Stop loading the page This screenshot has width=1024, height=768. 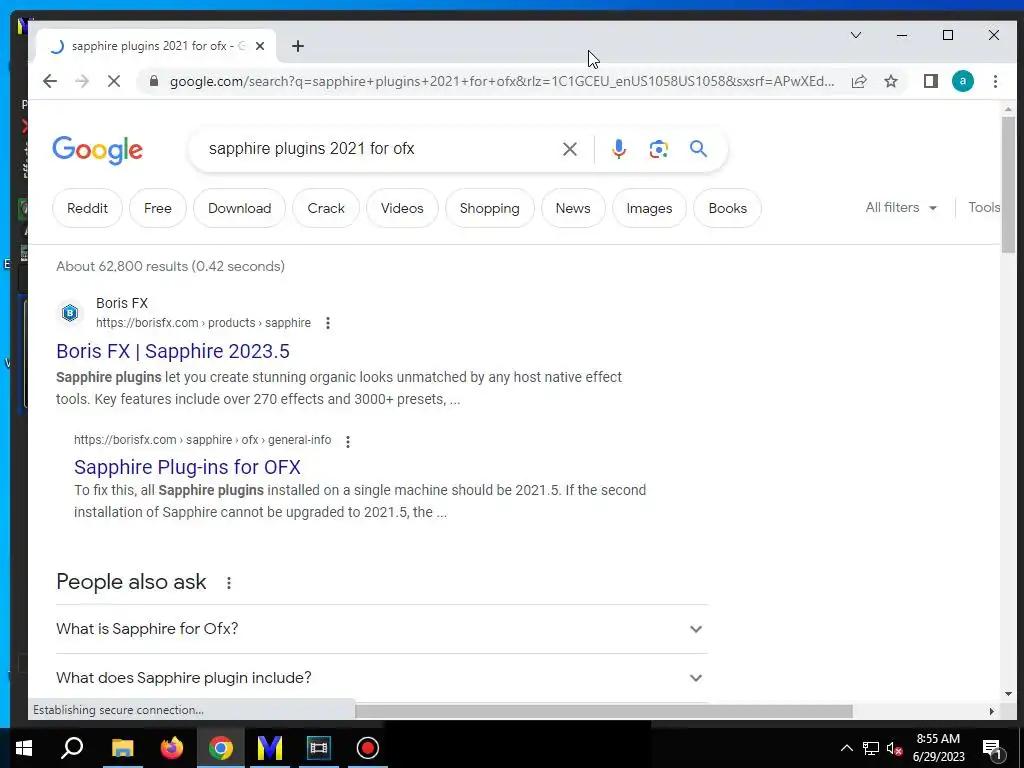click(x=114, y=81)
